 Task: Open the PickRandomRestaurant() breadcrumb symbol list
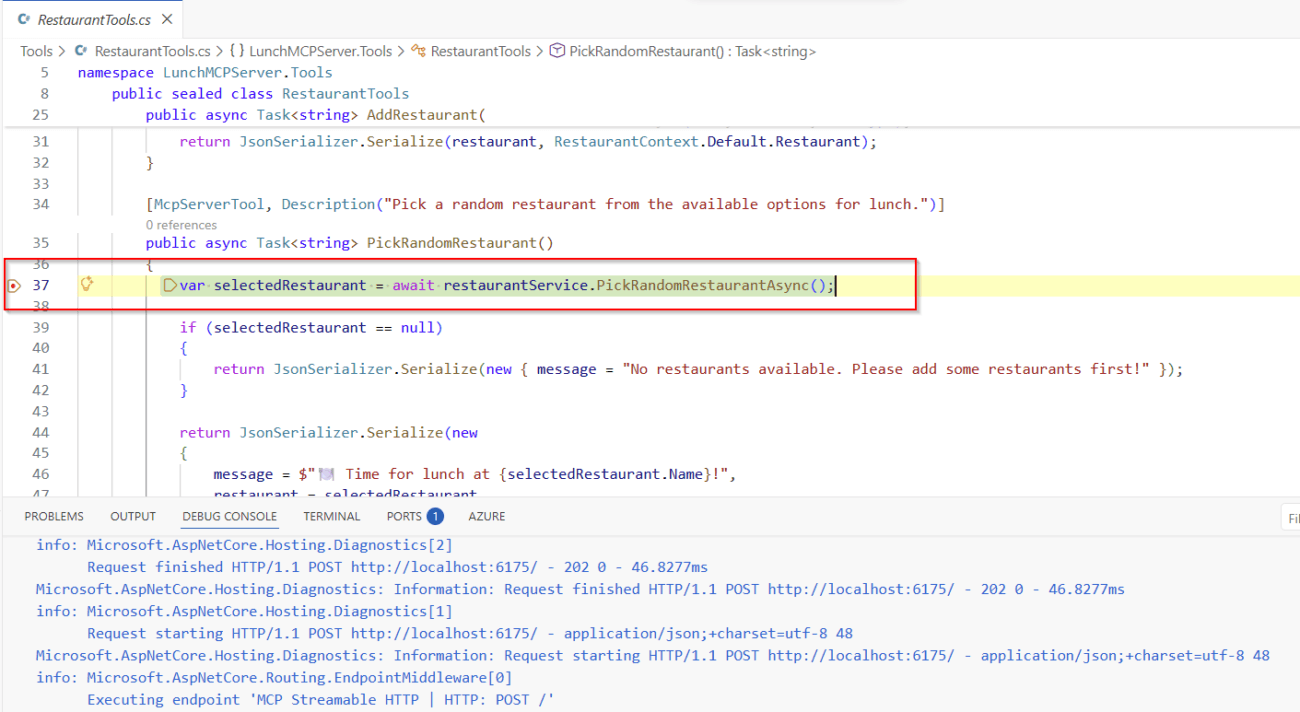692,51
